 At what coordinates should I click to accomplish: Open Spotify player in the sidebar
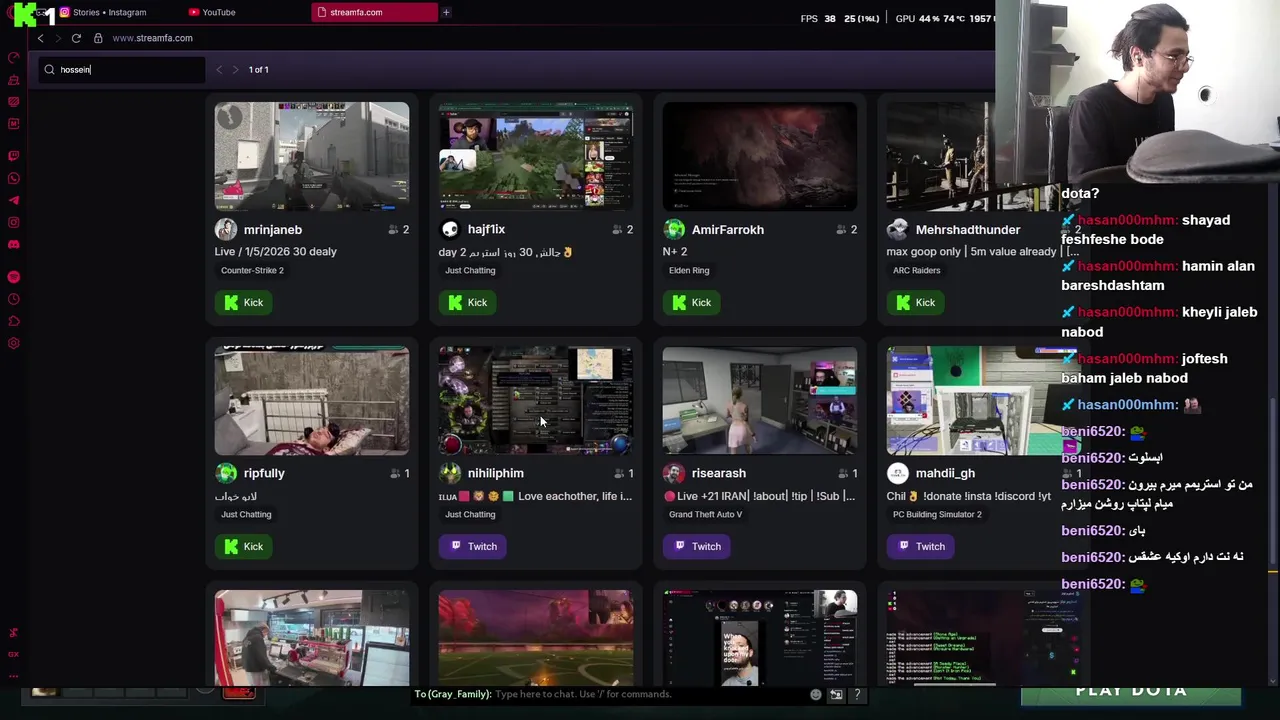[x=14, y=277]
